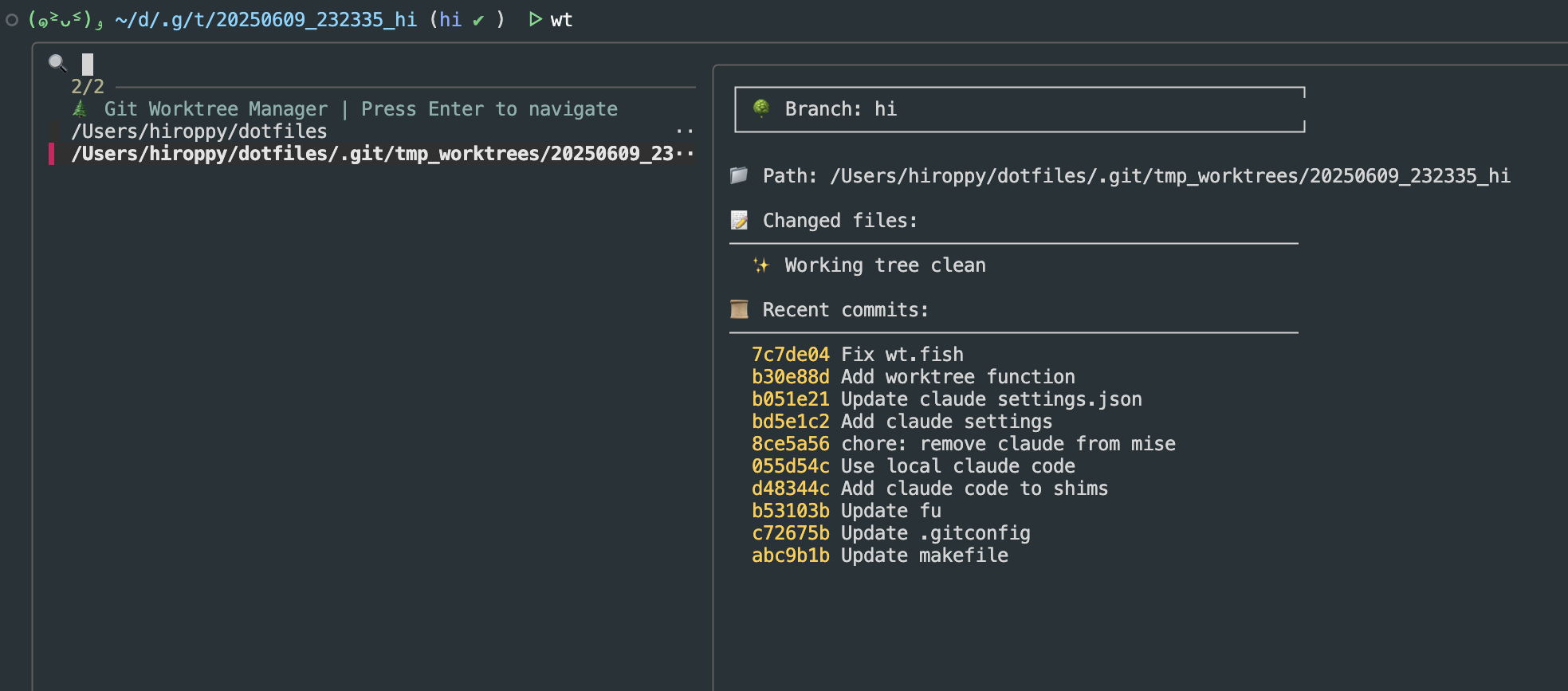Click commit hash b30e88d
The width and height of the screenshot is (1568, 691).
click(790, 377)
